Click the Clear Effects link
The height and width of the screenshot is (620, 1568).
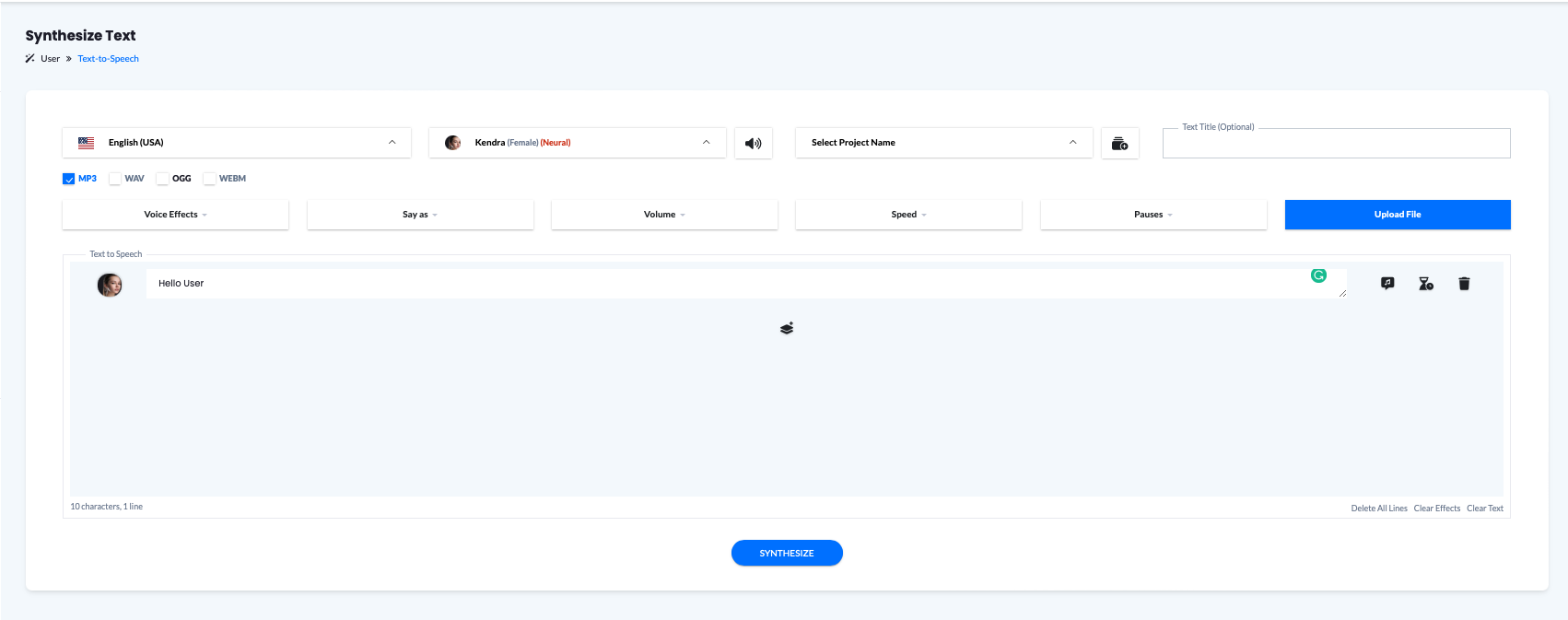[1437, 509]
